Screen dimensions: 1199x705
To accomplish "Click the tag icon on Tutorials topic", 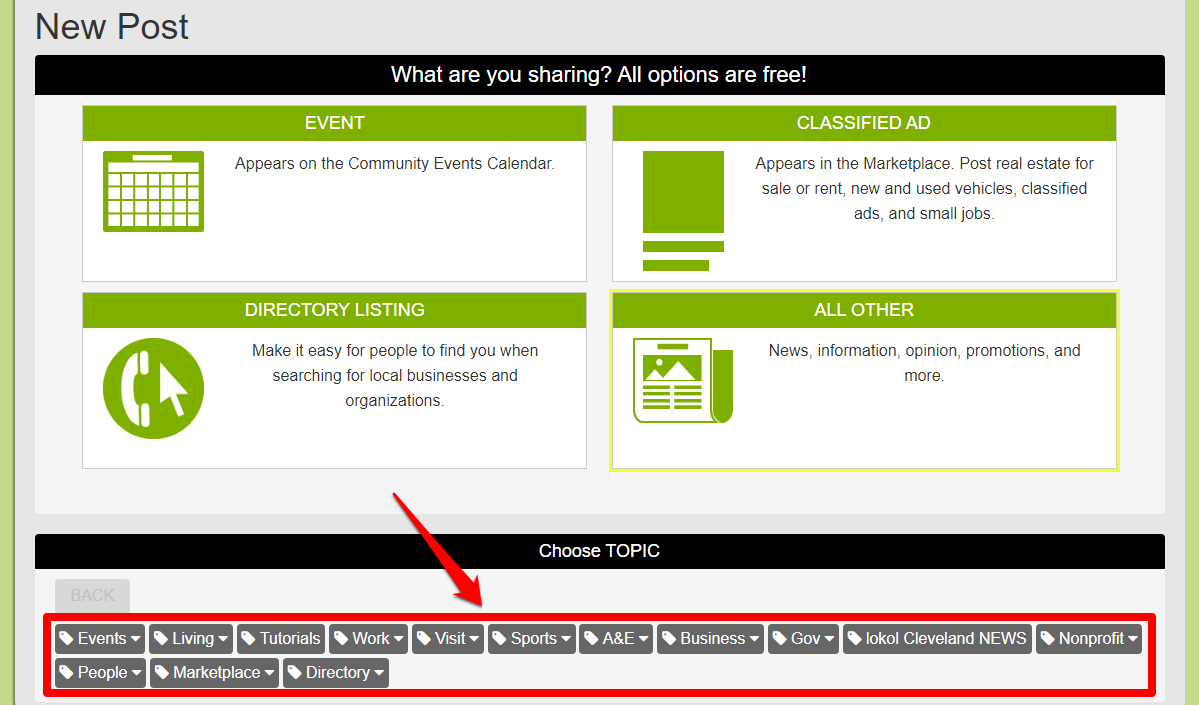I will (x=249, y=638).
